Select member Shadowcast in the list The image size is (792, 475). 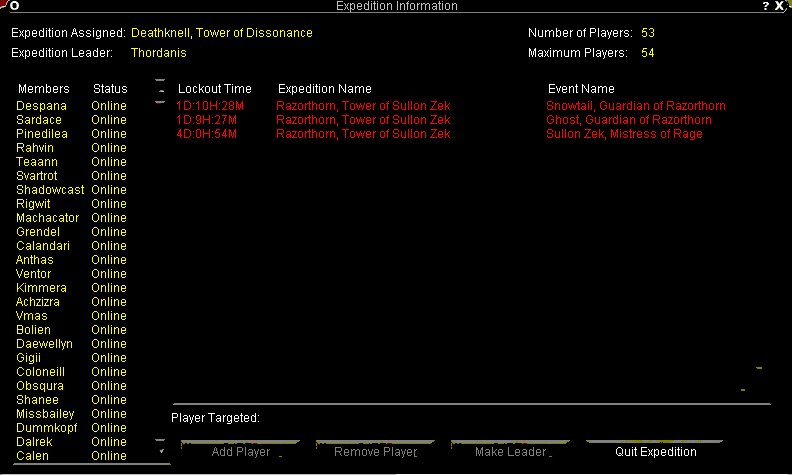click(50, 190)
